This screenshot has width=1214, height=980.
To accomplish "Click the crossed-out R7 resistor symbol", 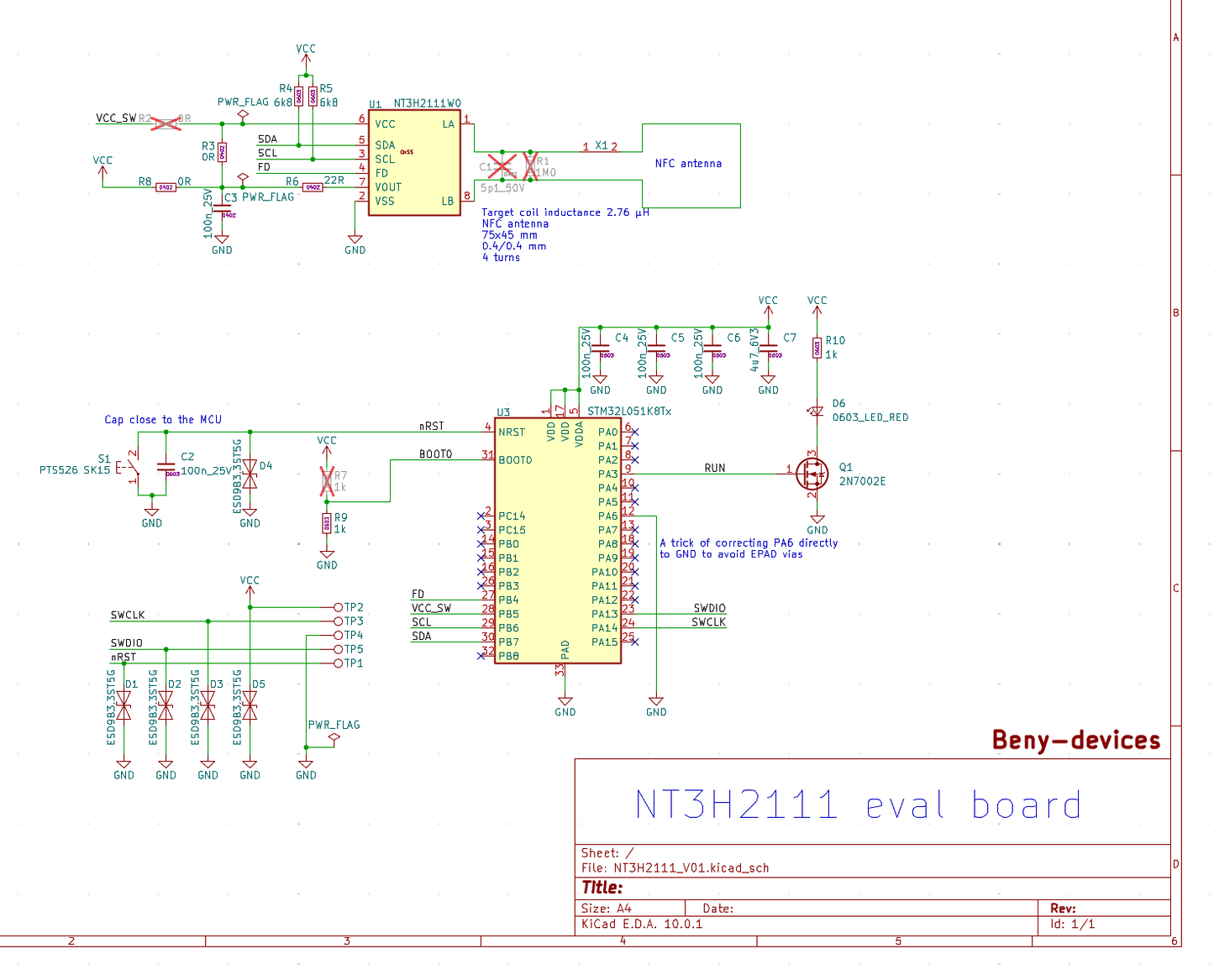I will [x=327, y=481].
